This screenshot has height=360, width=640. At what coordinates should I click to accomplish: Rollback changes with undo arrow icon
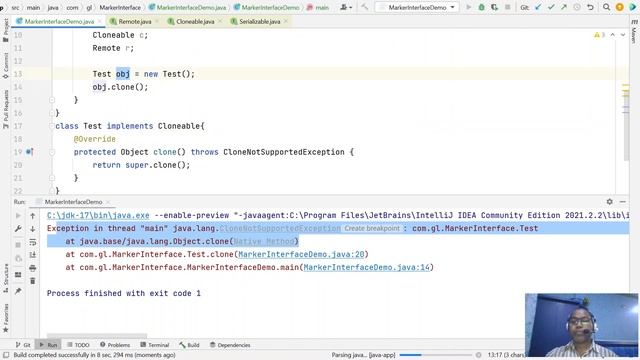[x=590, y=7]
